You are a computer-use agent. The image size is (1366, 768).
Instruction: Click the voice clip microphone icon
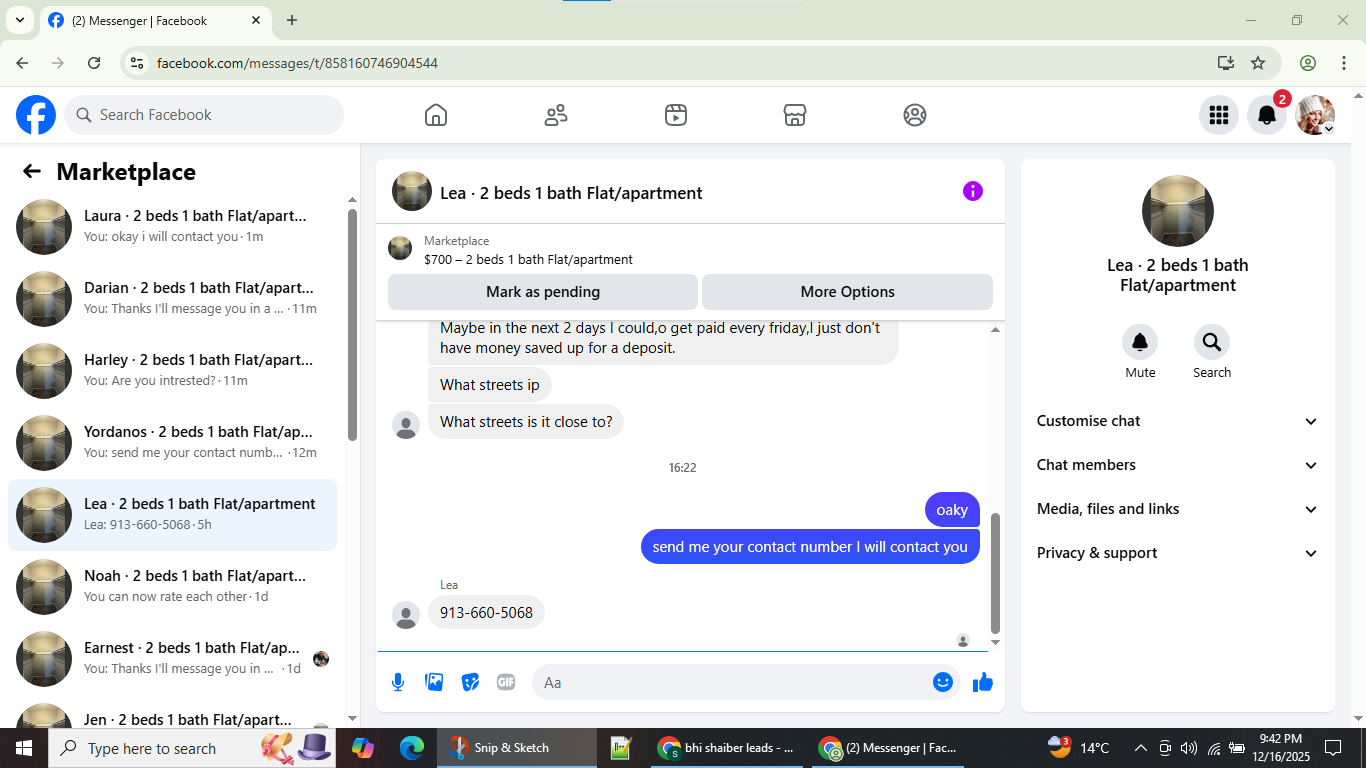pyautogui.click(x=398, y=682)
